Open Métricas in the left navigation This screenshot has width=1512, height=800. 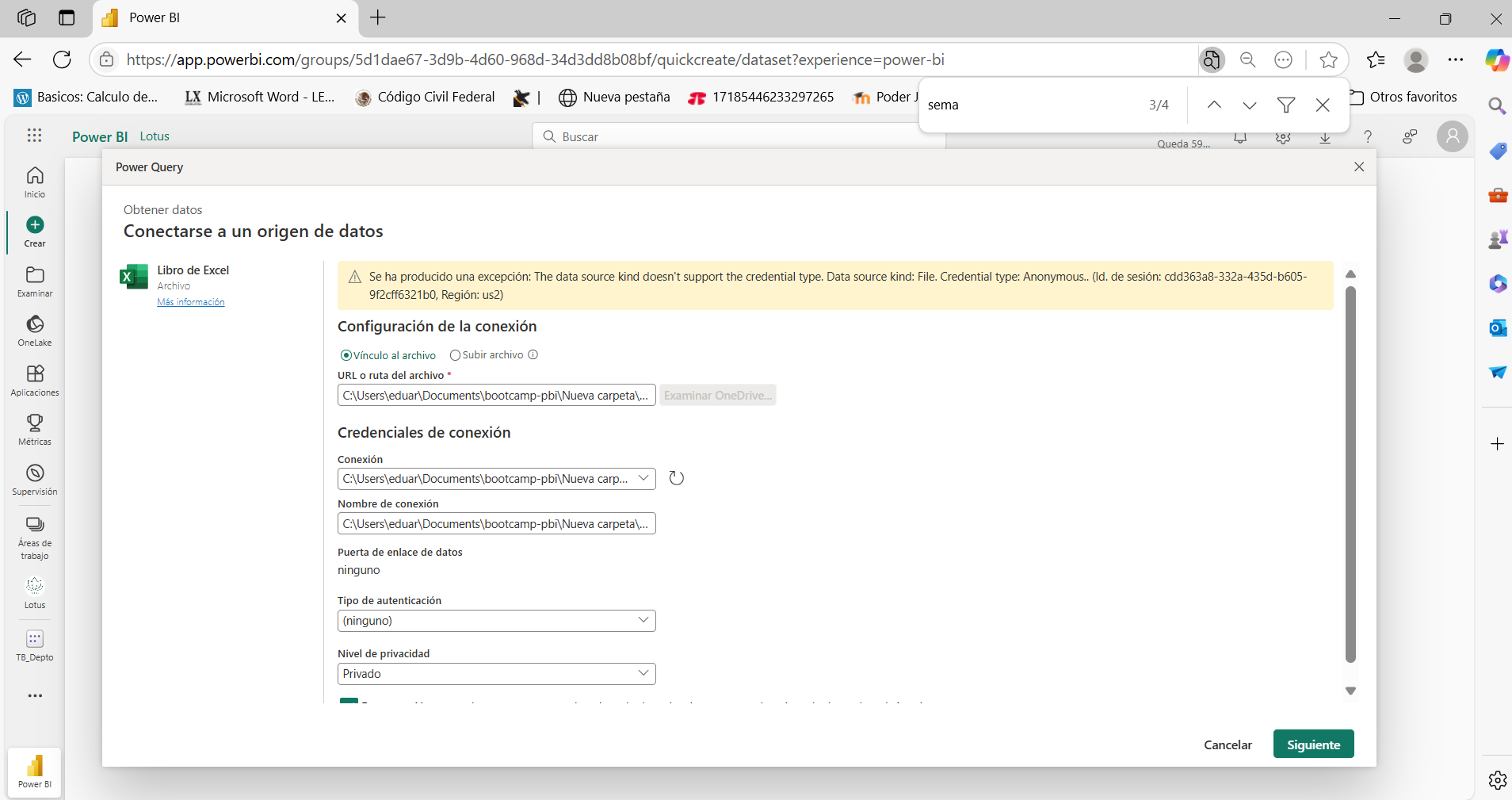[35, 431]
